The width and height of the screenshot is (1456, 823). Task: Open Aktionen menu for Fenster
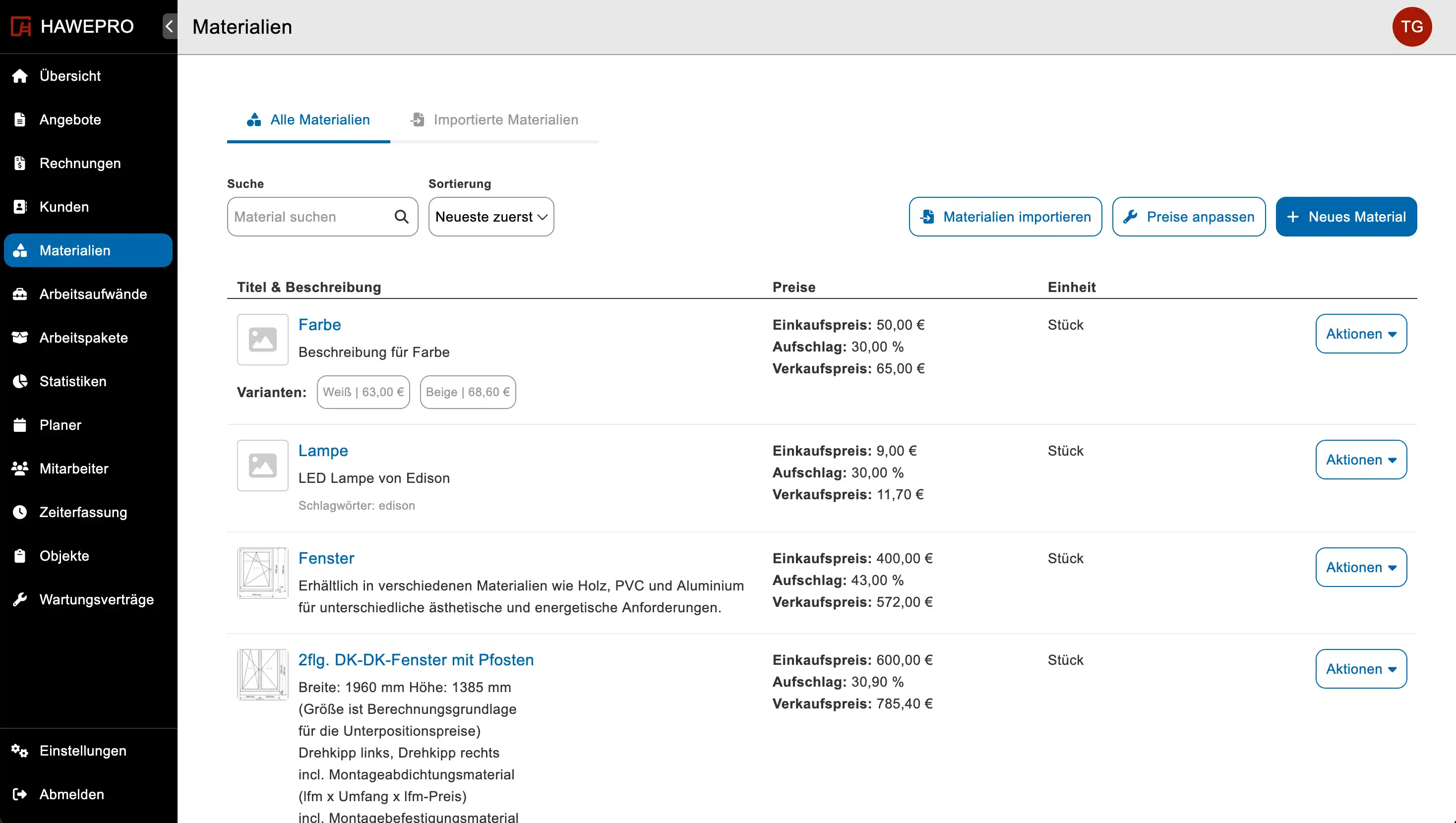click(1360, 567)
